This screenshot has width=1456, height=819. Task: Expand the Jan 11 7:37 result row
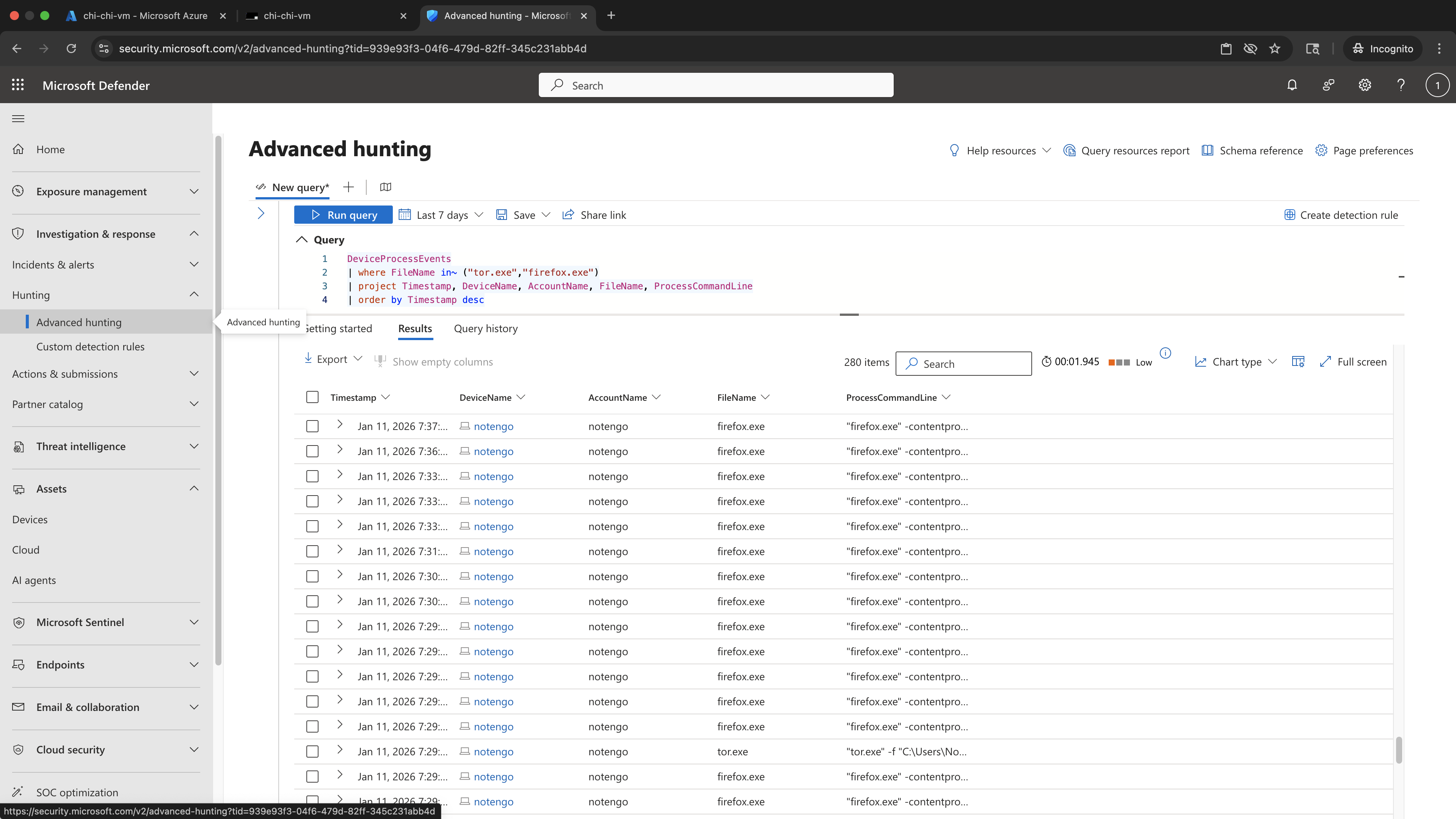click(340, 424)
